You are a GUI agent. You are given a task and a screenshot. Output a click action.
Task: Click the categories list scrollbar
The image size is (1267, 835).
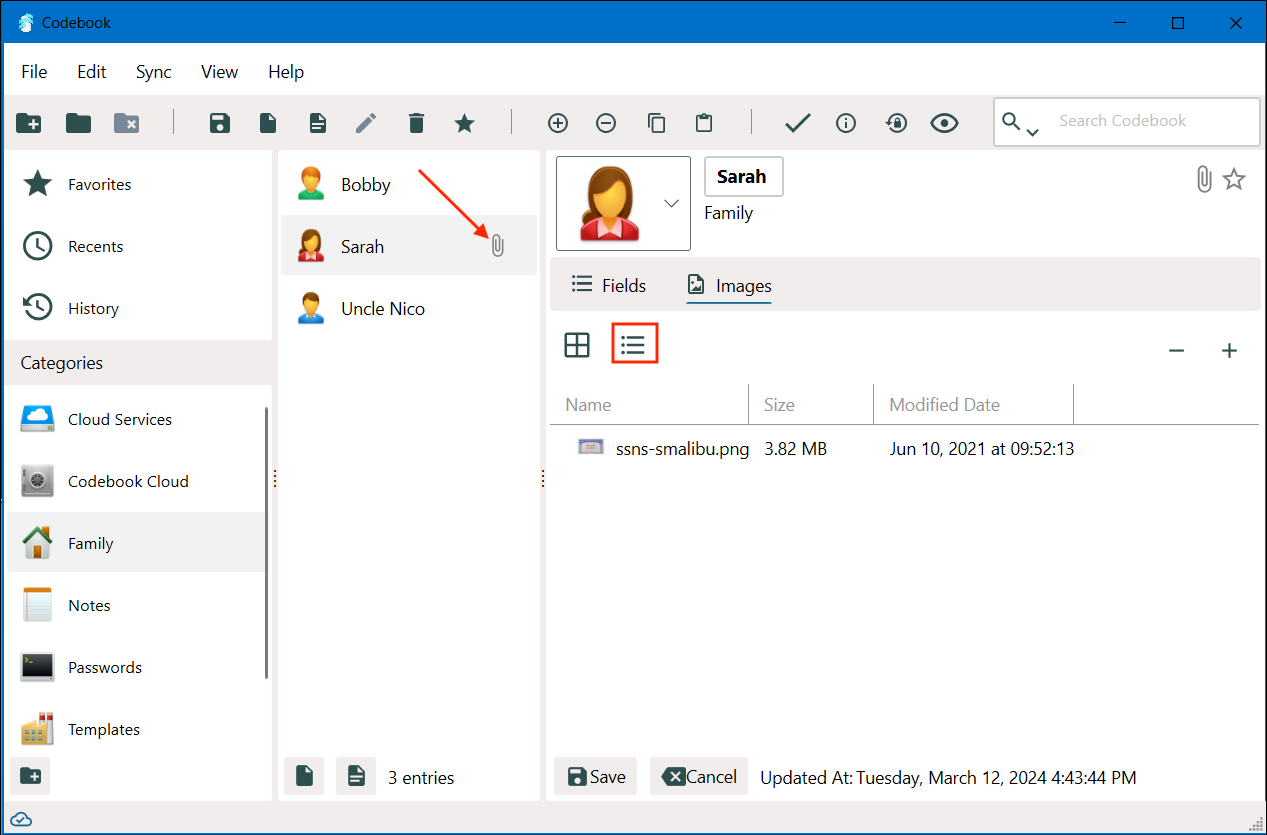pyautogui.click(x=266, y=543)
